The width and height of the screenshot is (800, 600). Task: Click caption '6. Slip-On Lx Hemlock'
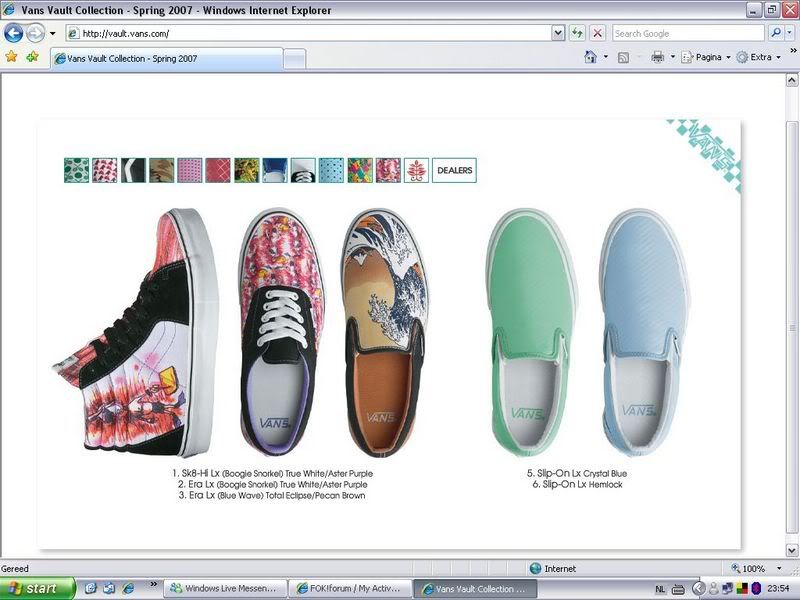tap(578, 485)
